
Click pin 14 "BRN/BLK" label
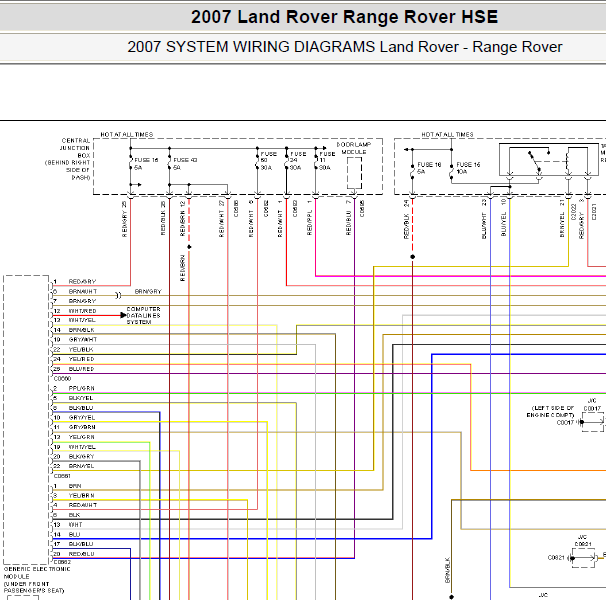(x=82, y=330)
